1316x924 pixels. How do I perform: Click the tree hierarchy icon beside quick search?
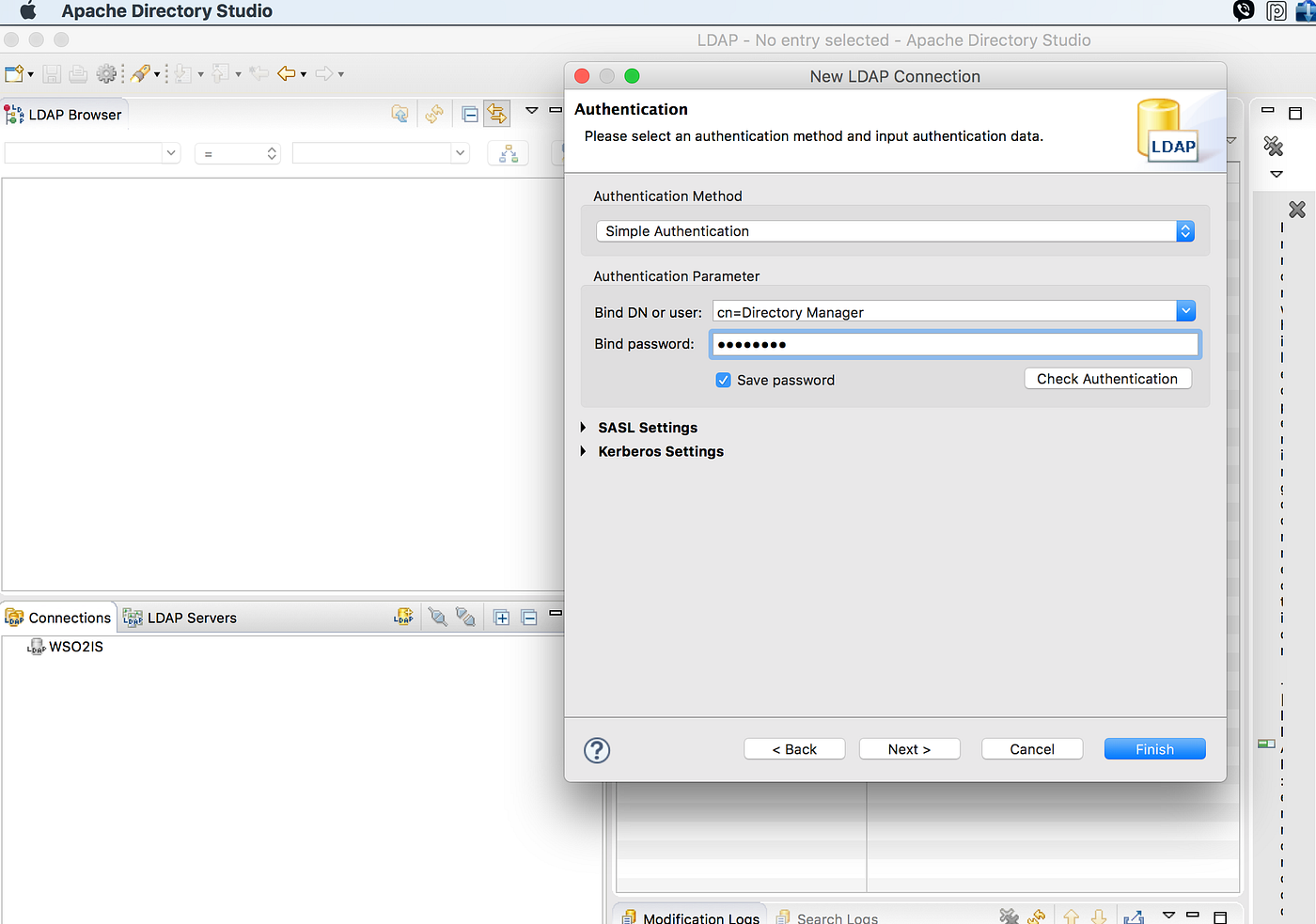pyautogui.click(x=509, y=153)
